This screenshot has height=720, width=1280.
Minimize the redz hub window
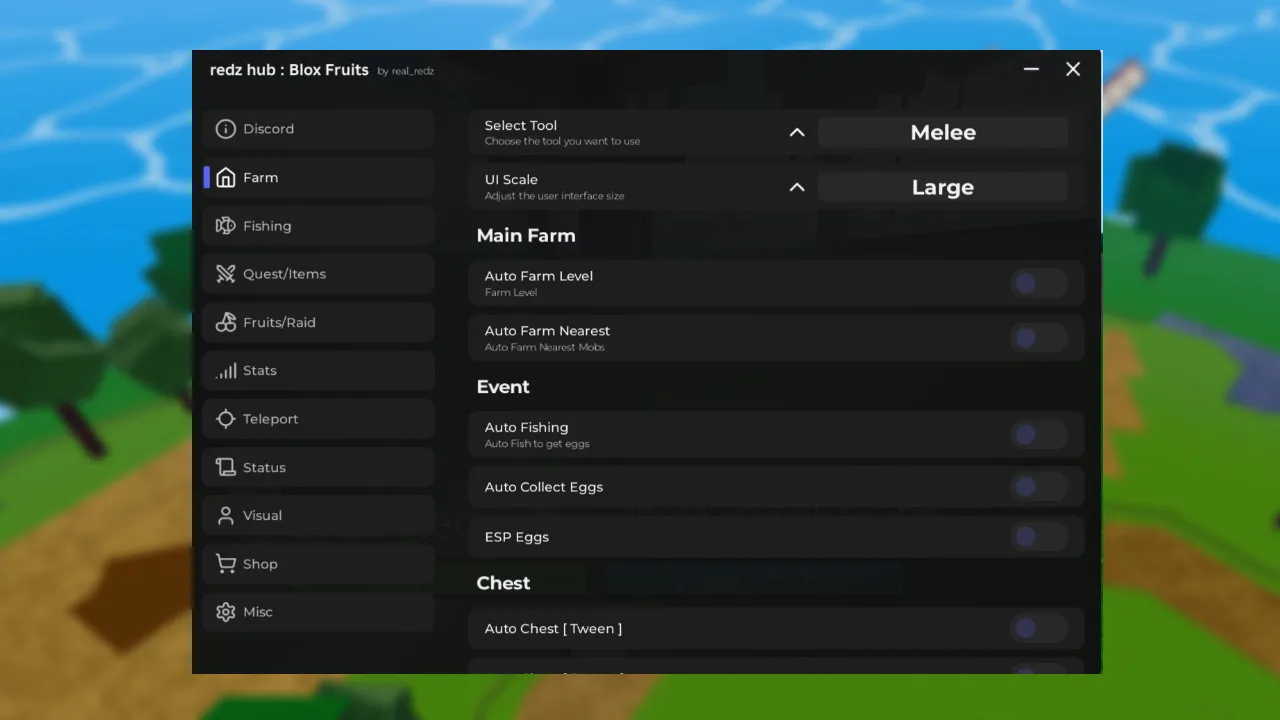[x=1031, y=69]
